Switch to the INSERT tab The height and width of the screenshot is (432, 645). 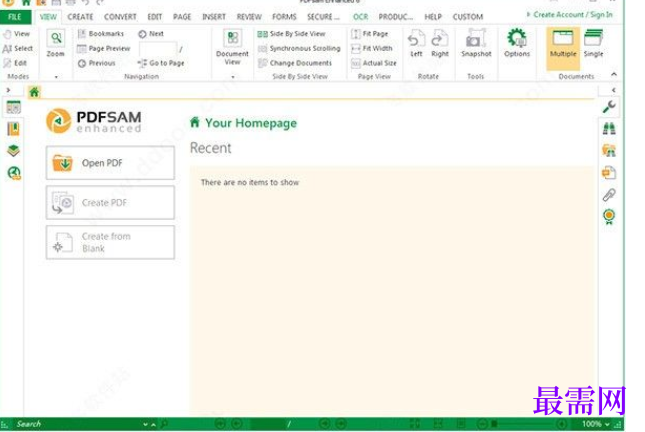[x=214, y=17]
